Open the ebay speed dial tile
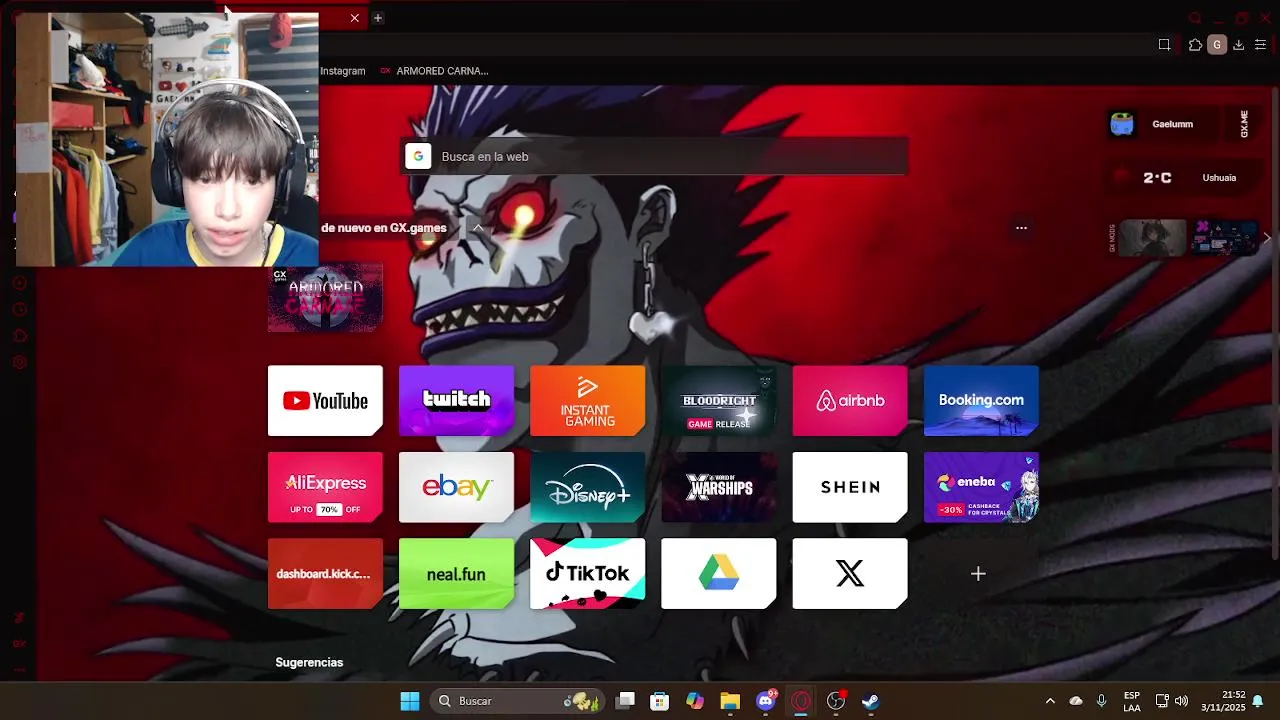The width and height of the screenshot is (1280, 720). coord(456,487)
